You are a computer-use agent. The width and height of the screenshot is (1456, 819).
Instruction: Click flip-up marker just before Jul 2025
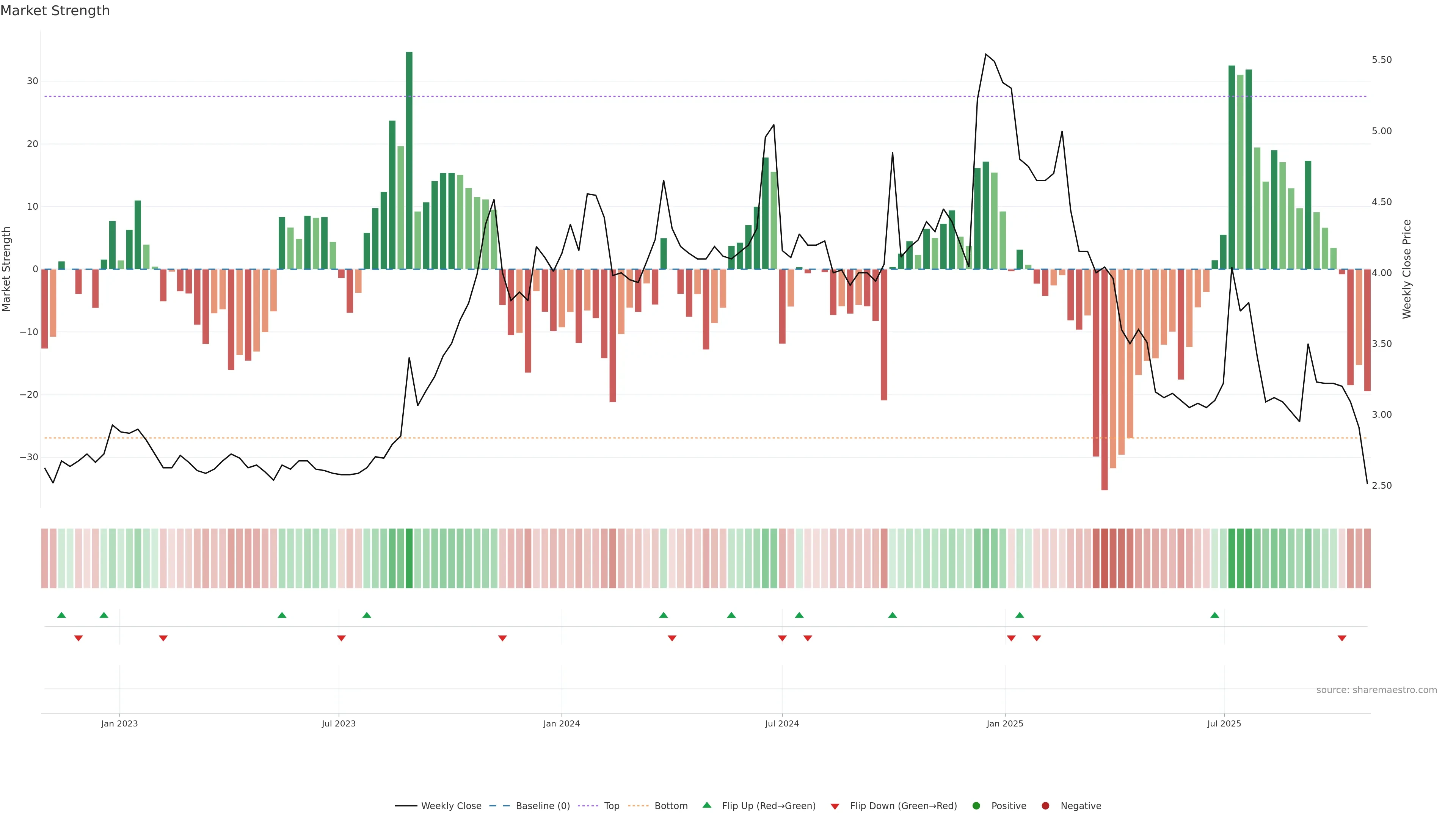[x=1214, y=615]
